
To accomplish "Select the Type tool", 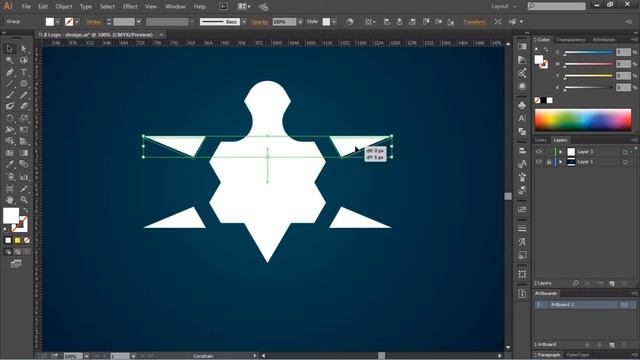I will point(24,72).
